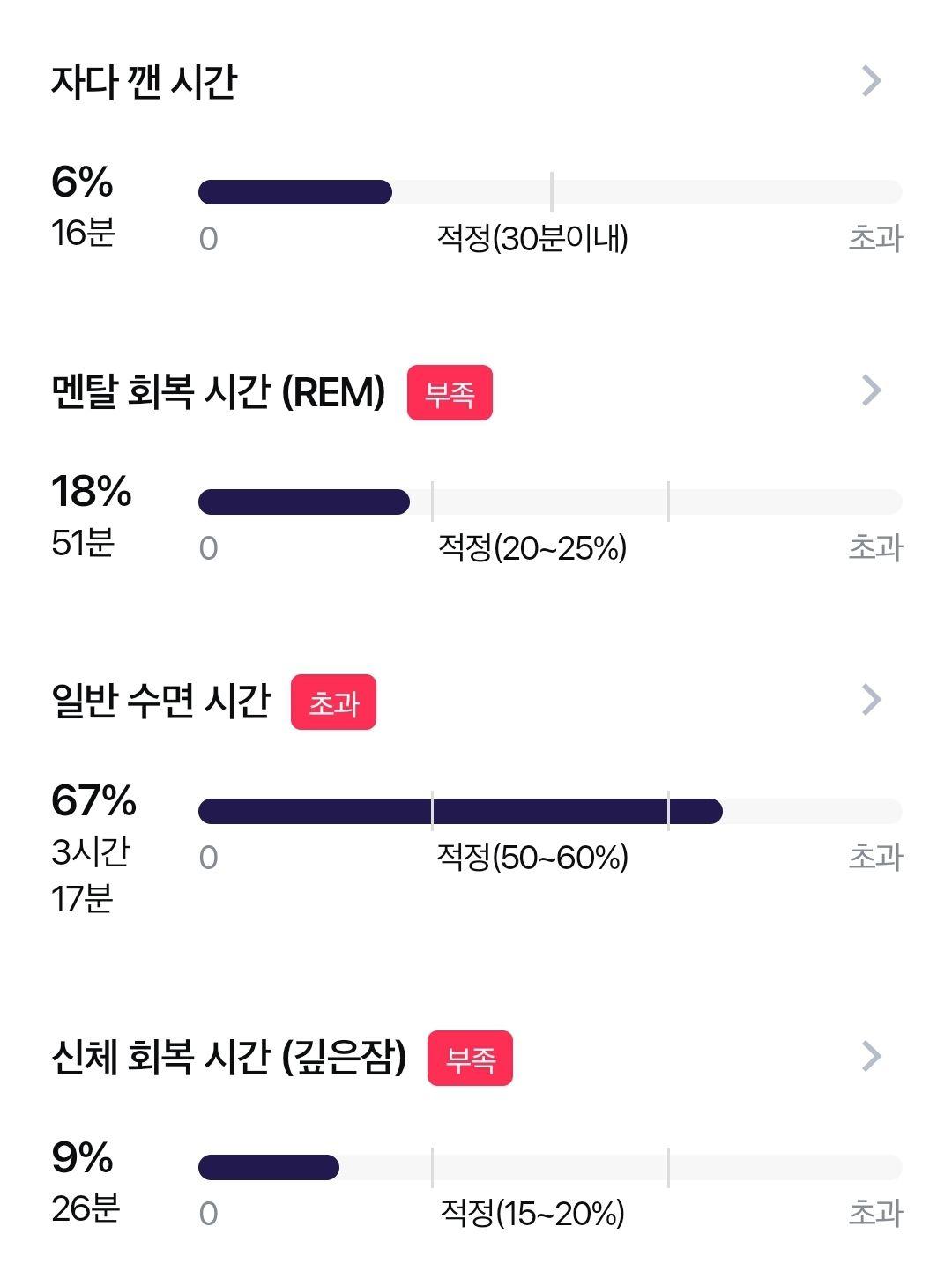Tap the 초과 badge next to 일반 수면 시간
The height and width of the screenshot is (1286, 952).
click(333, 702)
